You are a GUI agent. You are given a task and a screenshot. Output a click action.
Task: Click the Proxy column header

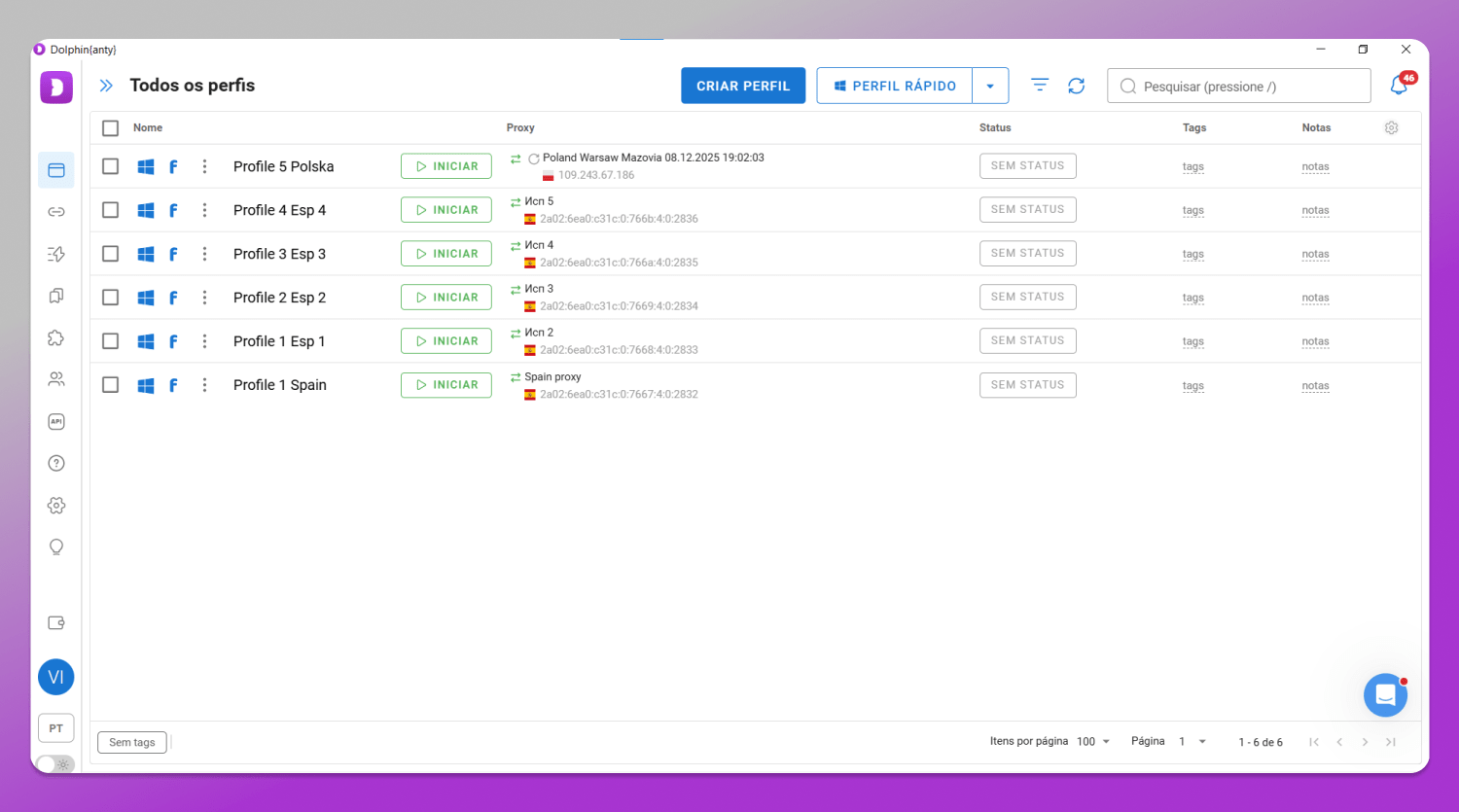(520, 127)
